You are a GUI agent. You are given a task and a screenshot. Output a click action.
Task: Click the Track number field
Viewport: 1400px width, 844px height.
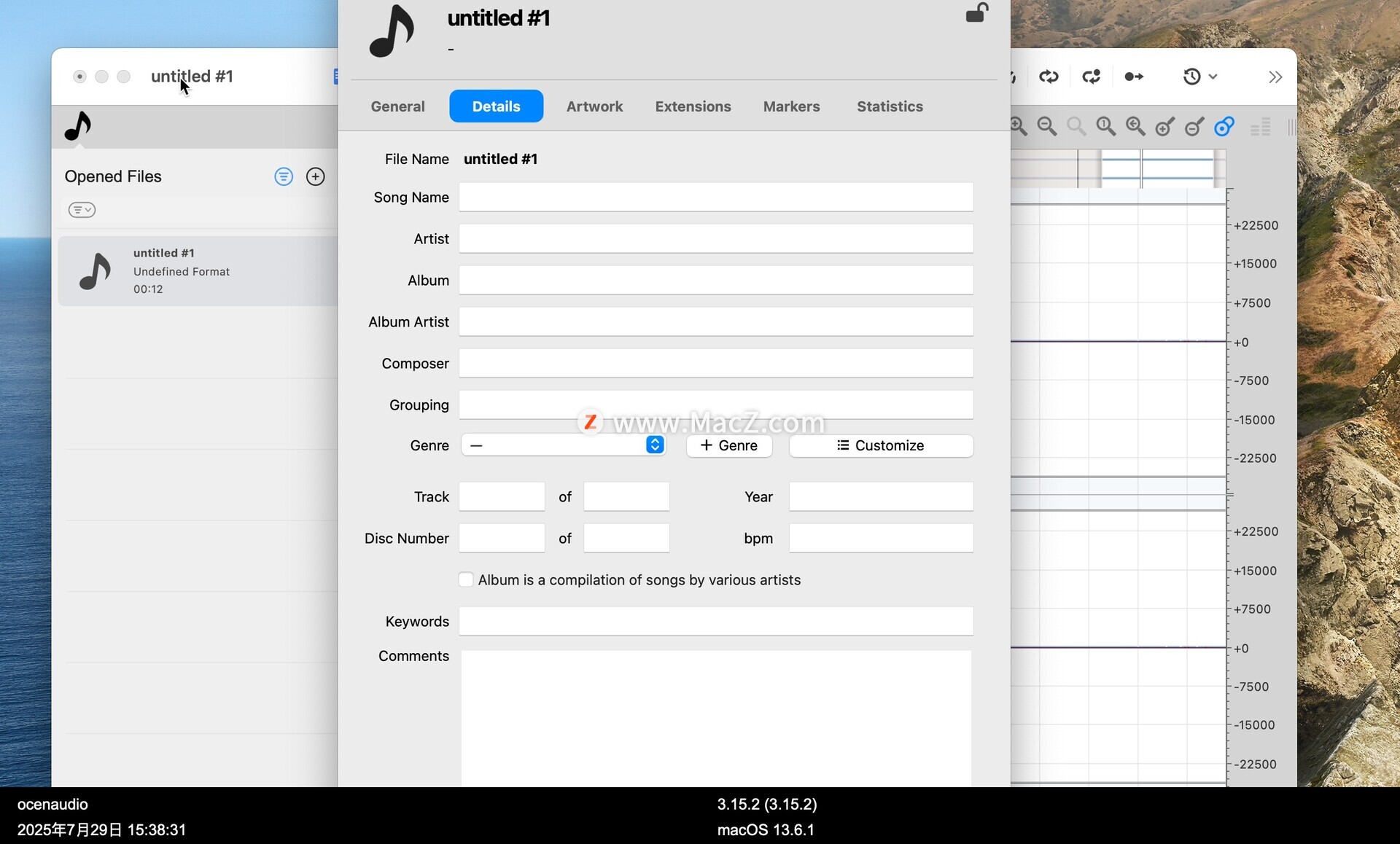point(502,497)
